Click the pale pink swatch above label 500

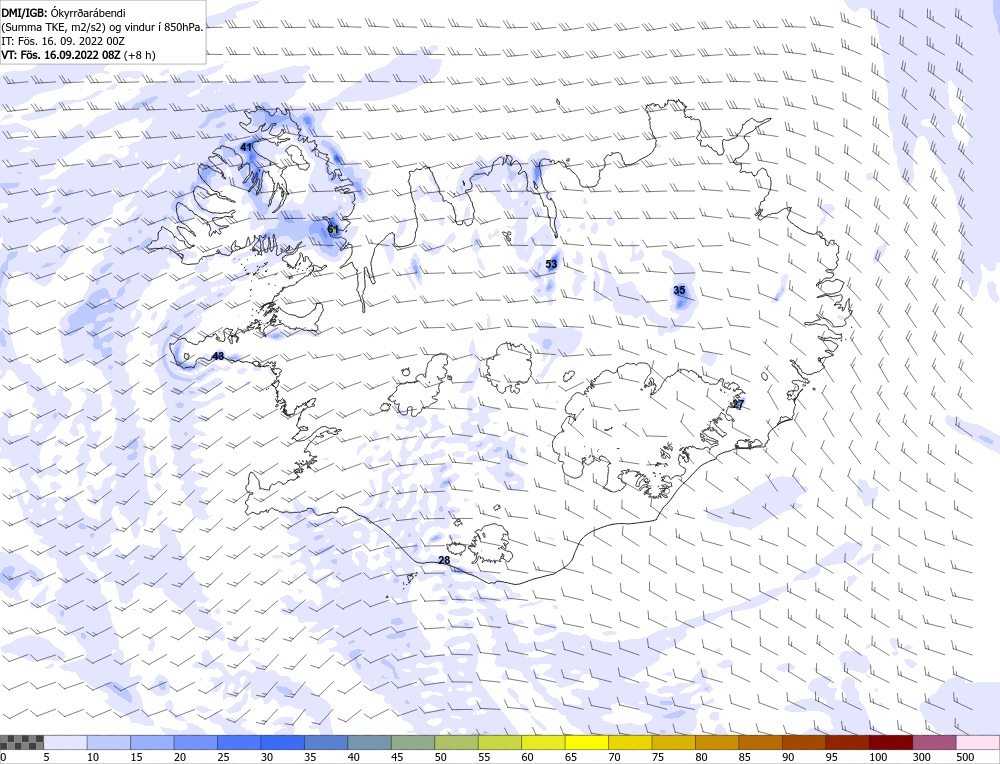tap(978, 742)
